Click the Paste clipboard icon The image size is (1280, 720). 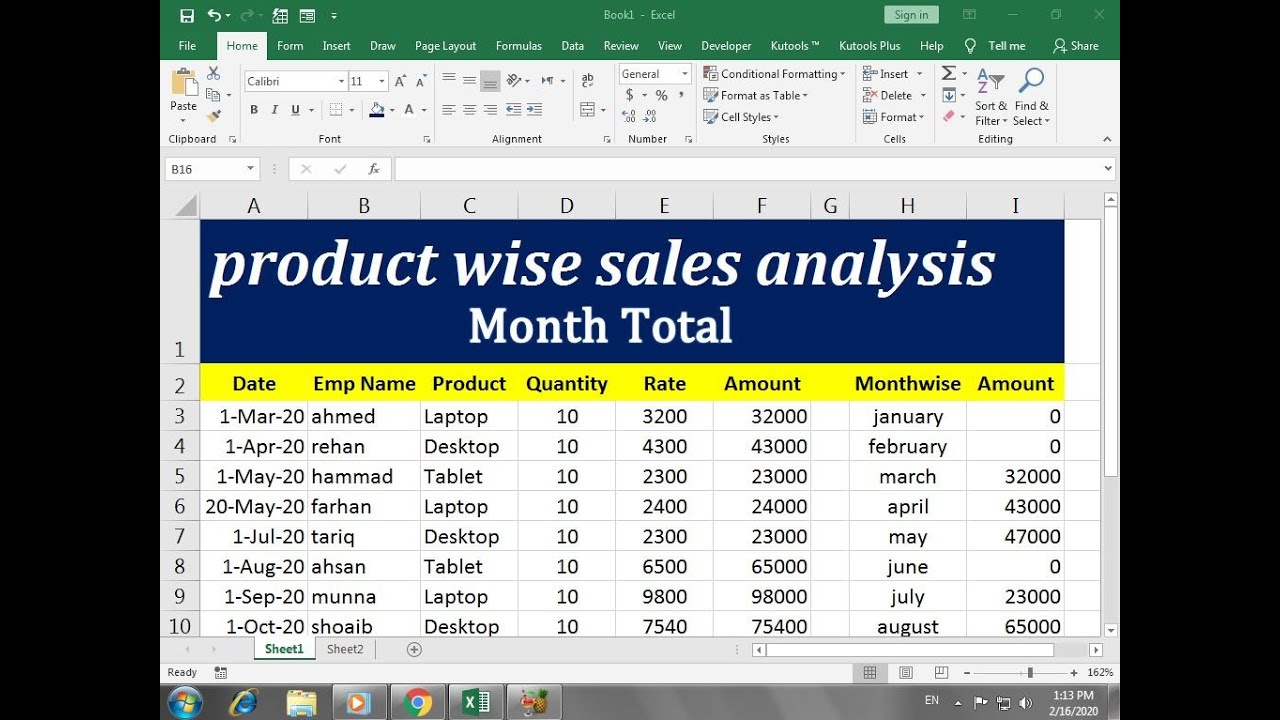point(184,83)
